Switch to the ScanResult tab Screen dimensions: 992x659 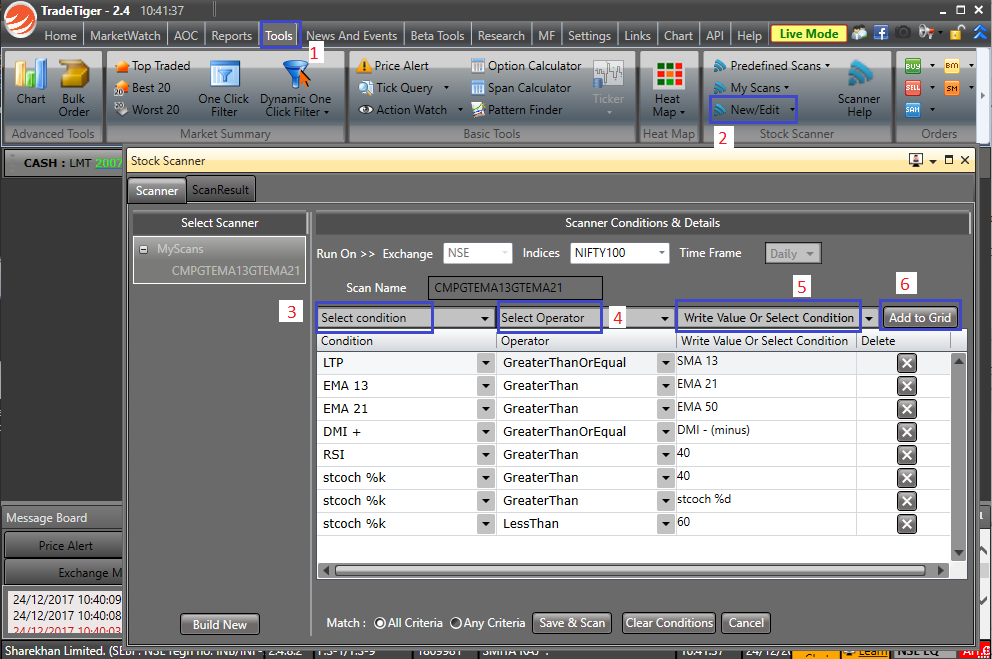tap(221, 190)
